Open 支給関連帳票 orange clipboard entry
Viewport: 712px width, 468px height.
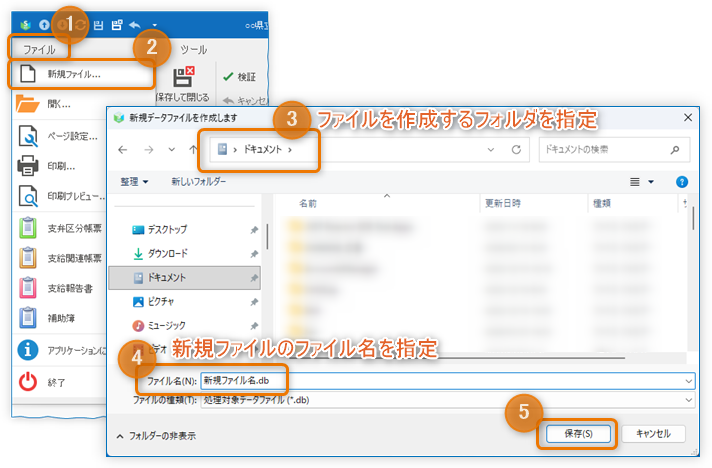[x=59, y=258]
